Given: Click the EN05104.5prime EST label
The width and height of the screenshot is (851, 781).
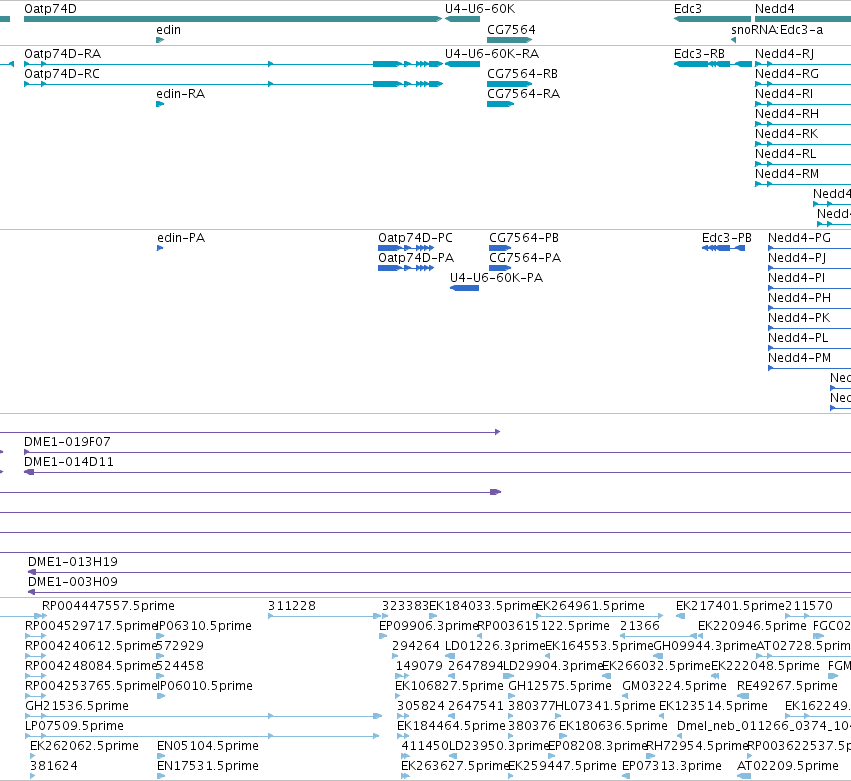Looking at the screenshot, I should (x=207, y=746).
